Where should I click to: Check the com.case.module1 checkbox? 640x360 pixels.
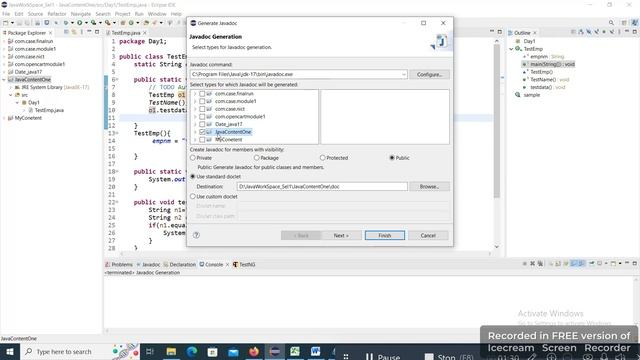202,101
